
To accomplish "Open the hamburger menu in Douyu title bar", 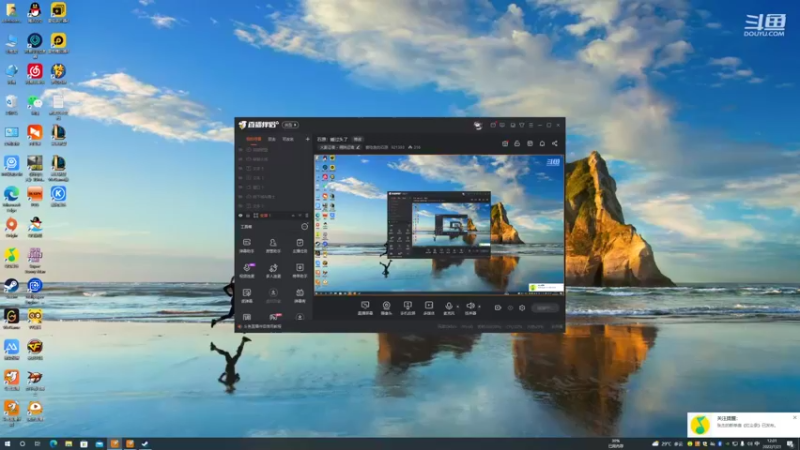I will point(531,125).
